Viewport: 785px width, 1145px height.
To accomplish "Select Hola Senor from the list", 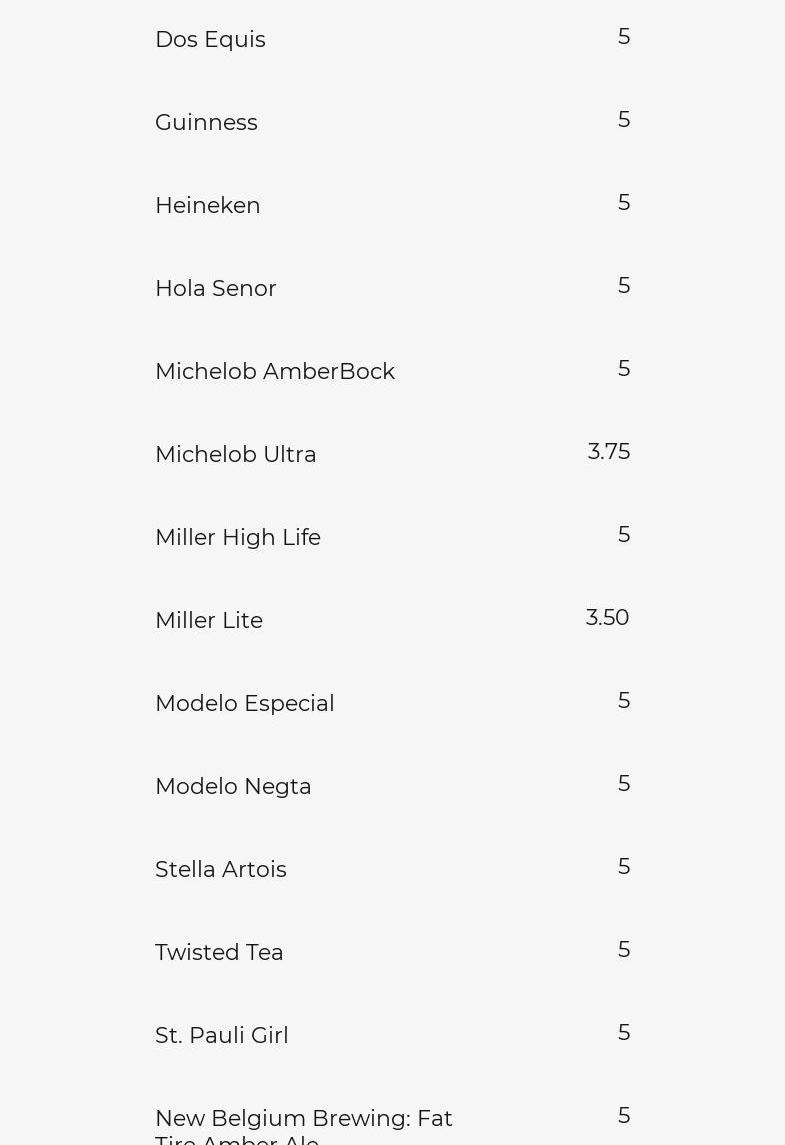I will coord(216,289).
